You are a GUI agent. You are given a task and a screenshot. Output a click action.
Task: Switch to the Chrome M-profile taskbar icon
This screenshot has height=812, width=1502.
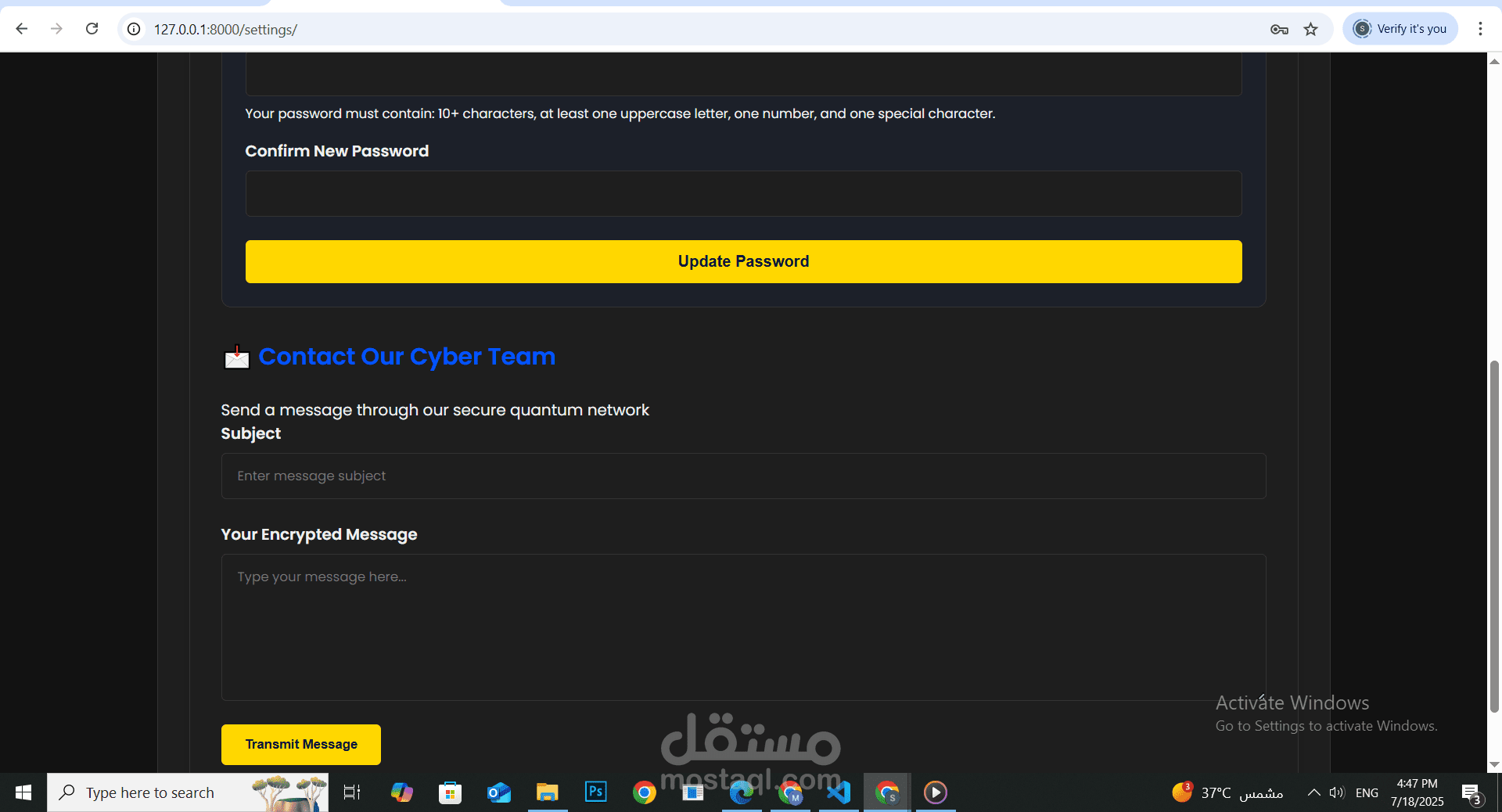790,792
